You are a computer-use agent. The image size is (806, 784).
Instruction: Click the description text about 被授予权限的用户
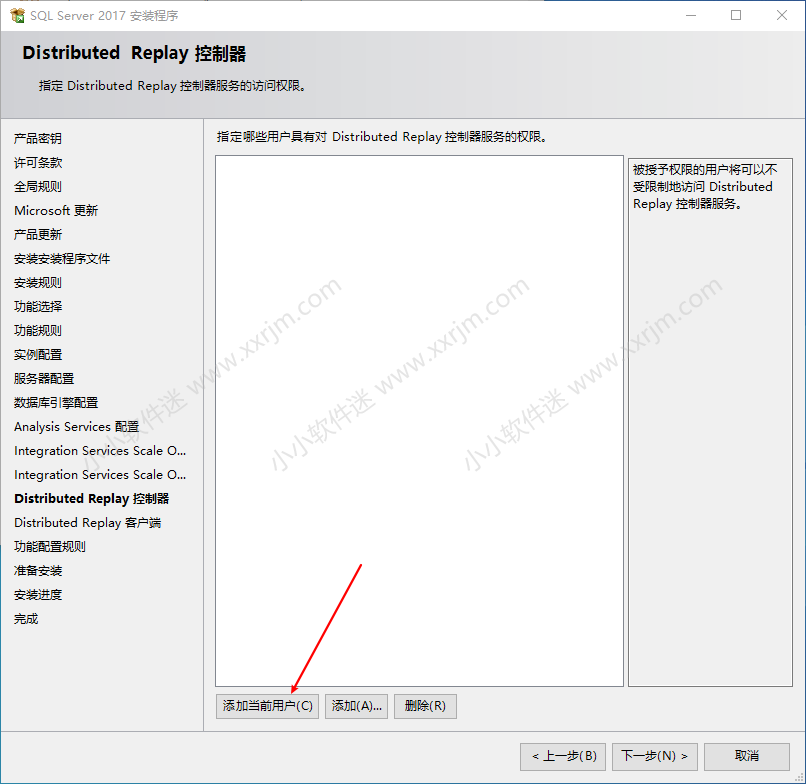point(705,187)
